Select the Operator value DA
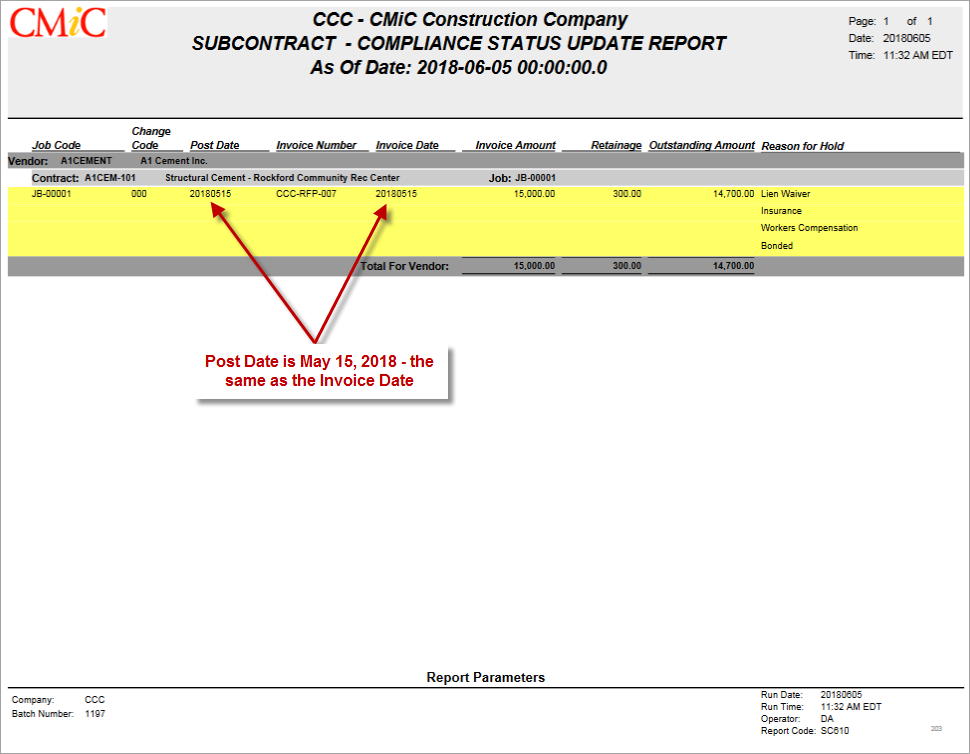Image resolution: width=970 pixels, height=754 pixels. pyautogui.click(x=827, y=719)
